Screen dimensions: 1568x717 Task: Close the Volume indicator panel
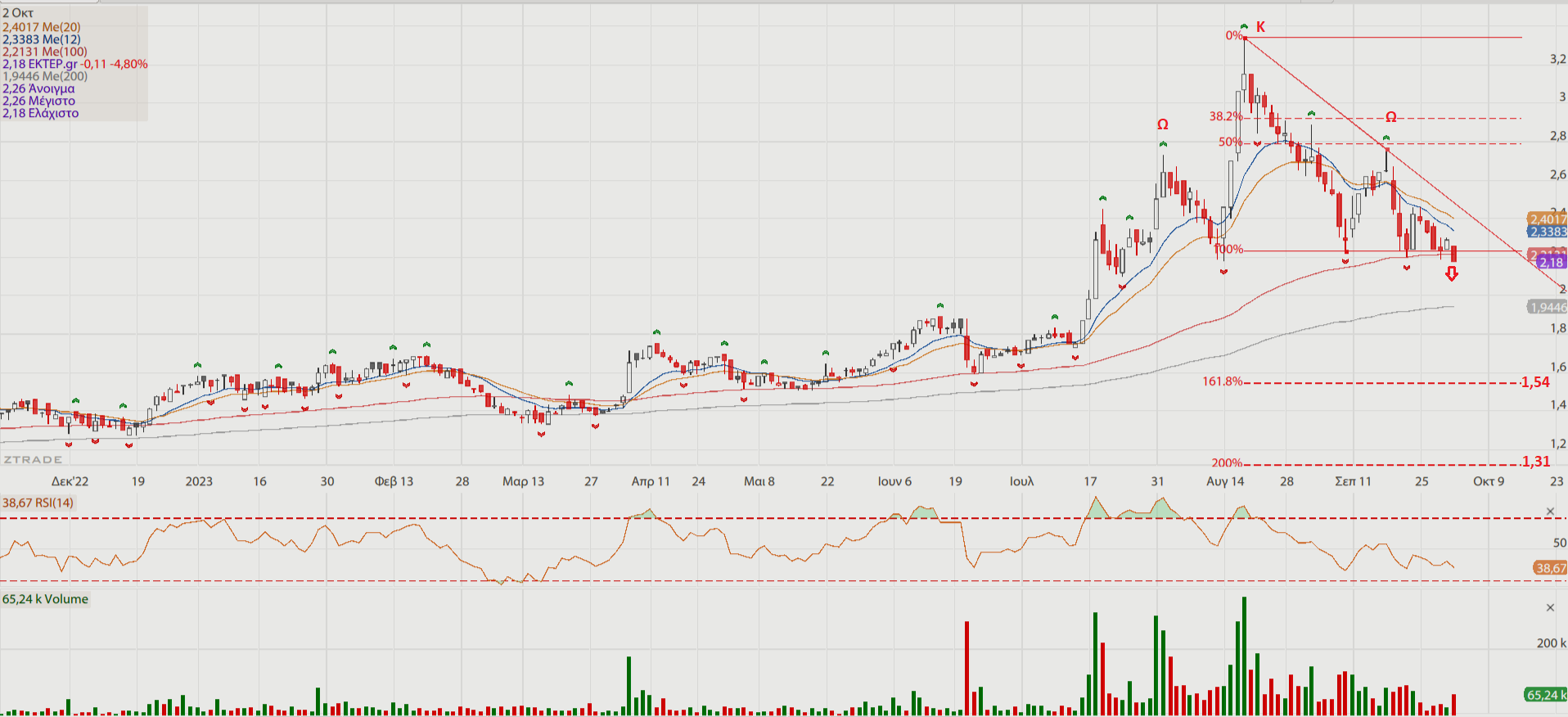pyautogui.click(x=1549, y=607)
